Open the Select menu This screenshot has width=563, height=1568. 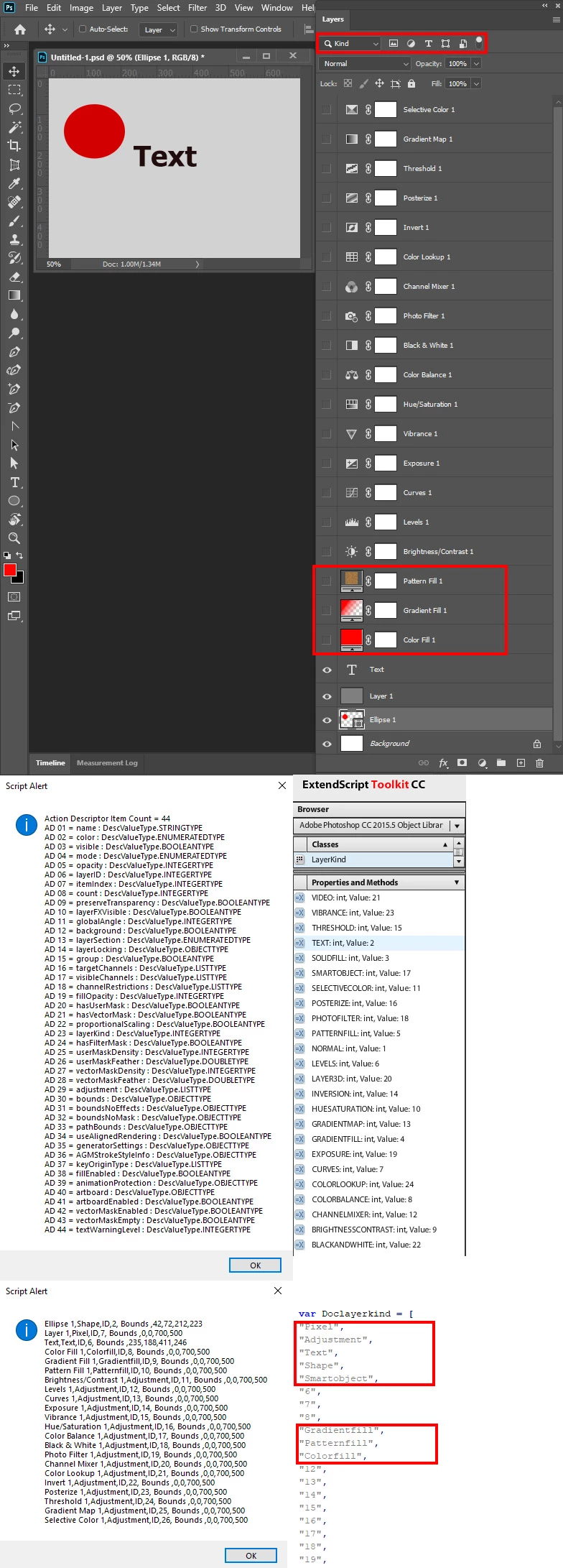168,8
